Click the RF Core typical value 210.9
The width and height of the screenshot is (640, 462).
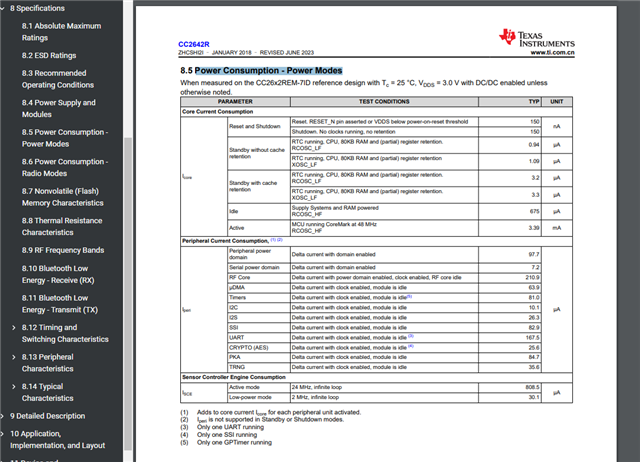coord(532,278)
